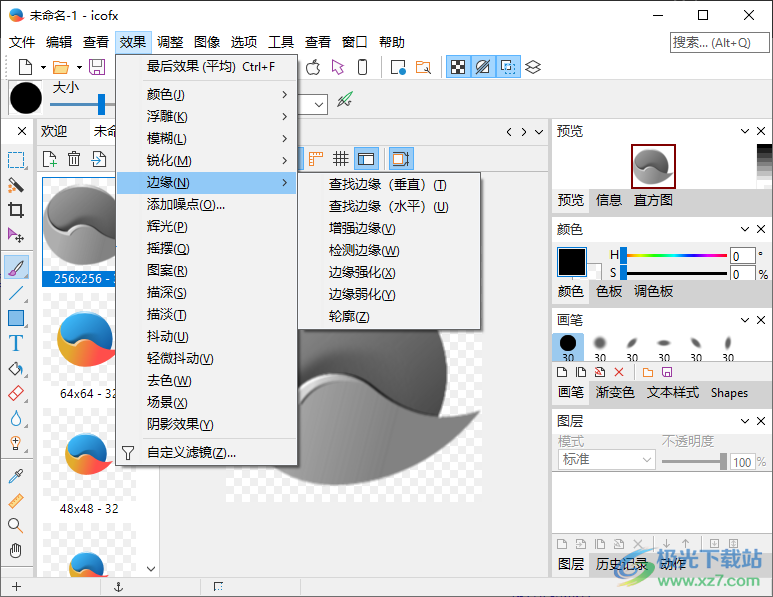This screenshot has width=773, height=597.
Task: Click the 搜索 search input field
Action: 719,42
